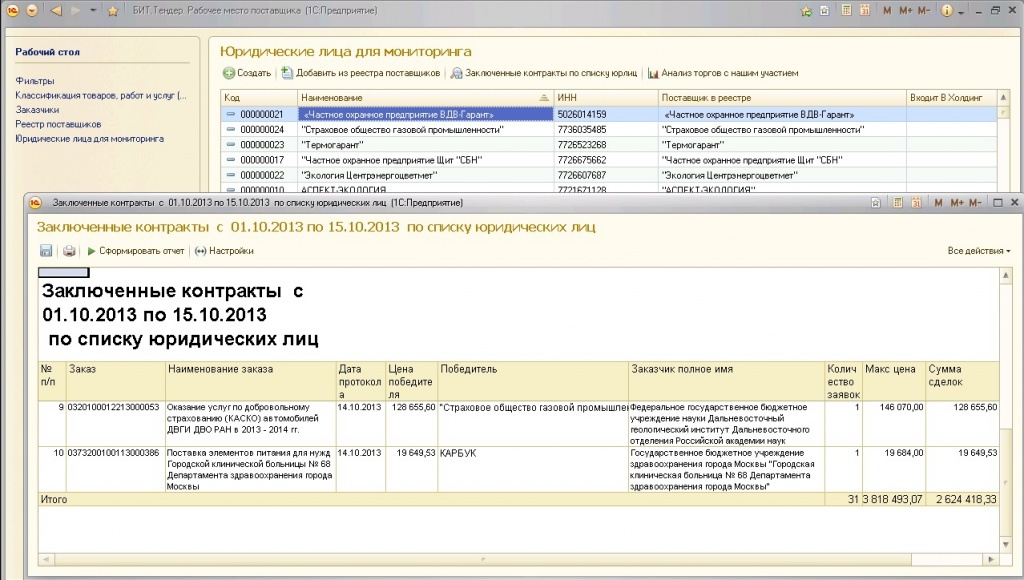Open 'Заключенные контракты по списку юрлиц' report
The width and height of the screenshot is (1024, 580).
[544, 73]
